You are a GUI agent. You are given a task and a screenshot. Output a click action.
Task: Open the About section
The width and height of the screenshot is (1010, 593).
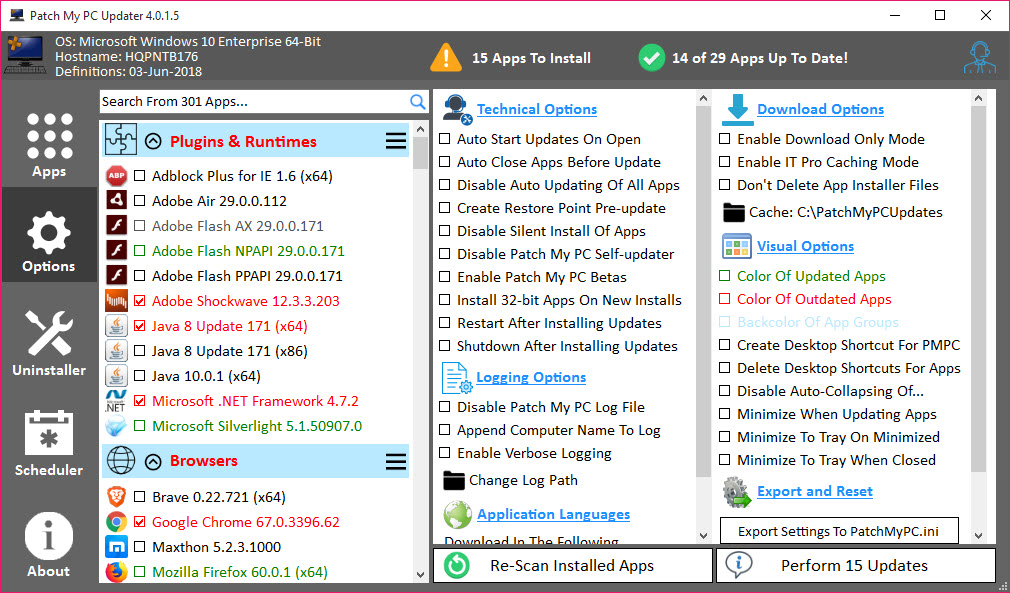click(x=49, y=545)
